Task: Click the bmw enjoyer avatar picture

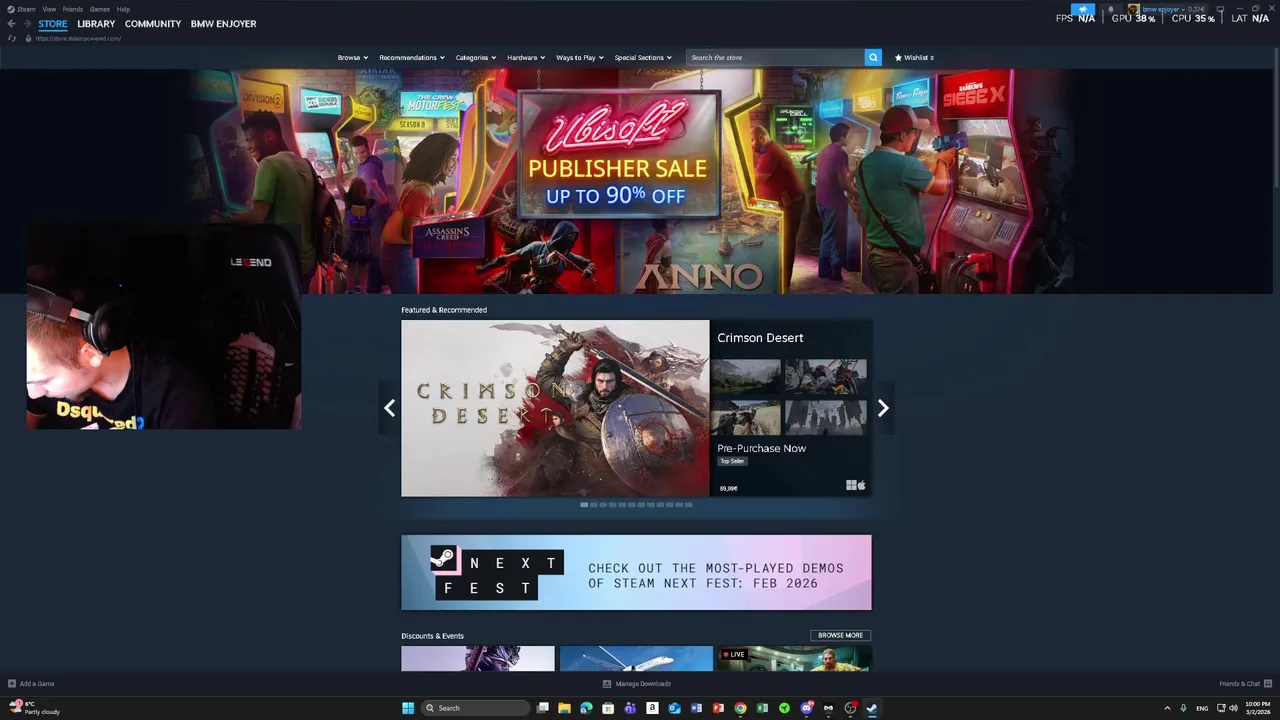Action: (1134, 9)
